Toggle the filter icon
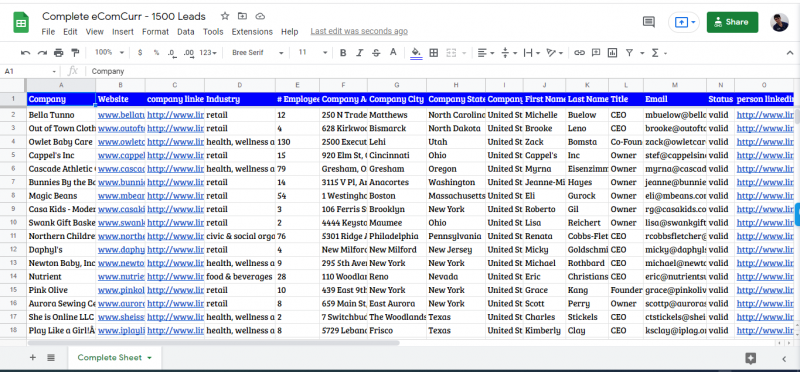The height and width of the screenshot is (372, 800). (630, 53)
